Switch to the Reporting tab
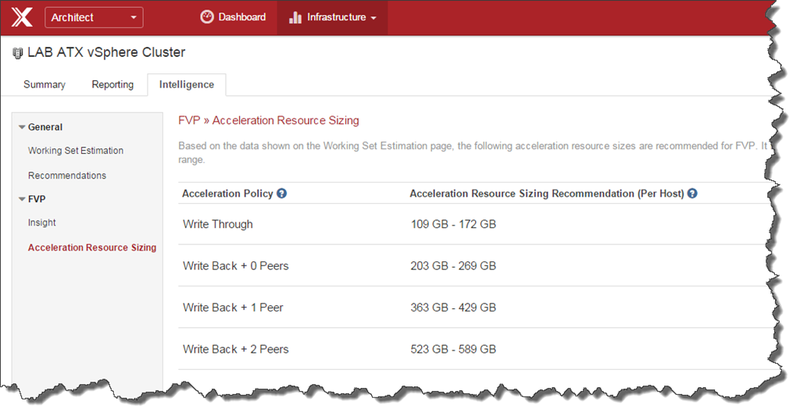This screenshot has height=416, width=800. click(x=113, y=84)
